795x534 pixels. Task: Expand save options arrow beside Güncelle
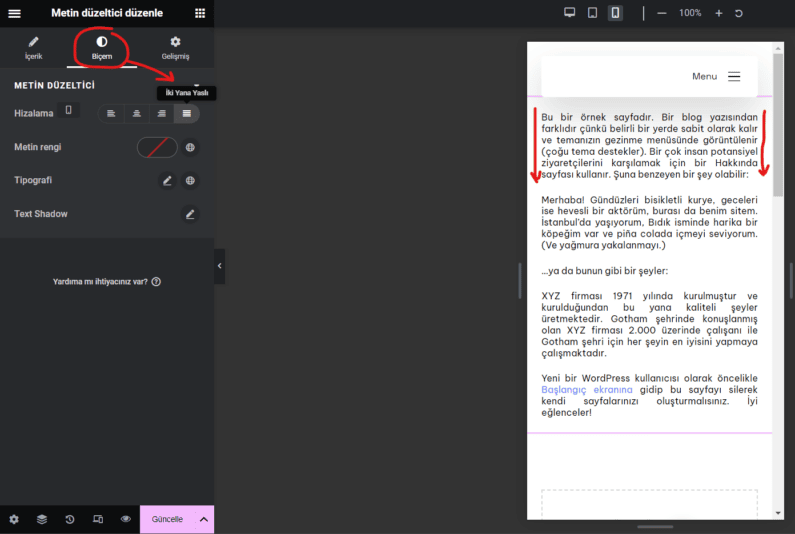point(204,520)
